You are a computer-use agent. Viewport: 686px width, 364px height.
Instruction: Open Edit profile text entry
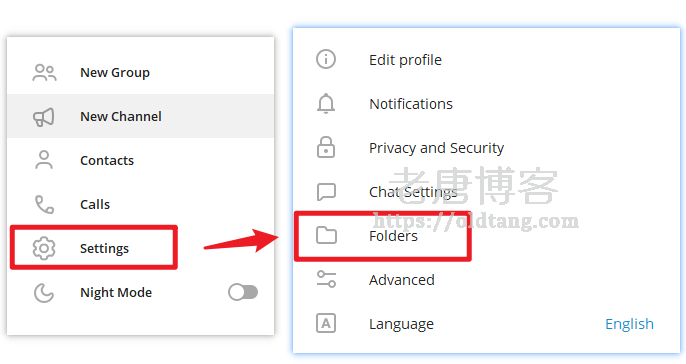405,60
